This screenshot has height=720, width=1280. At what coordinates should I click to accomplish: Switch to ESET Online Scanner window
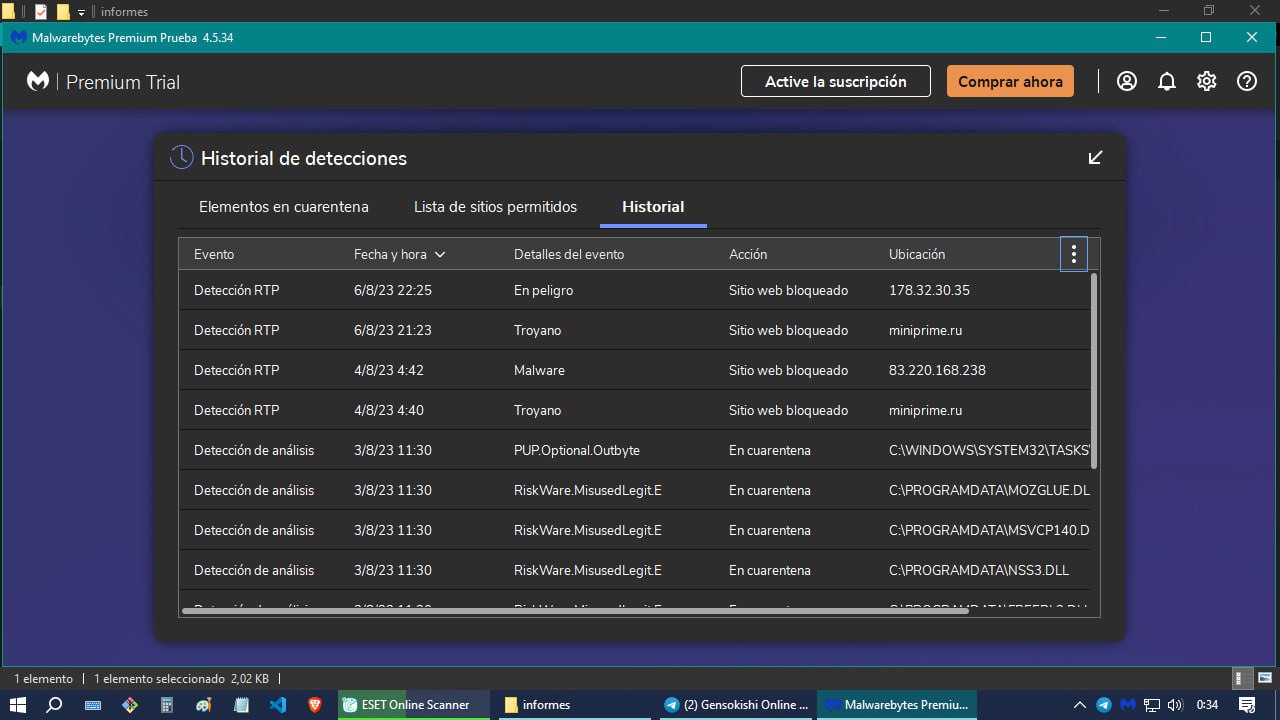pos(414,704)
